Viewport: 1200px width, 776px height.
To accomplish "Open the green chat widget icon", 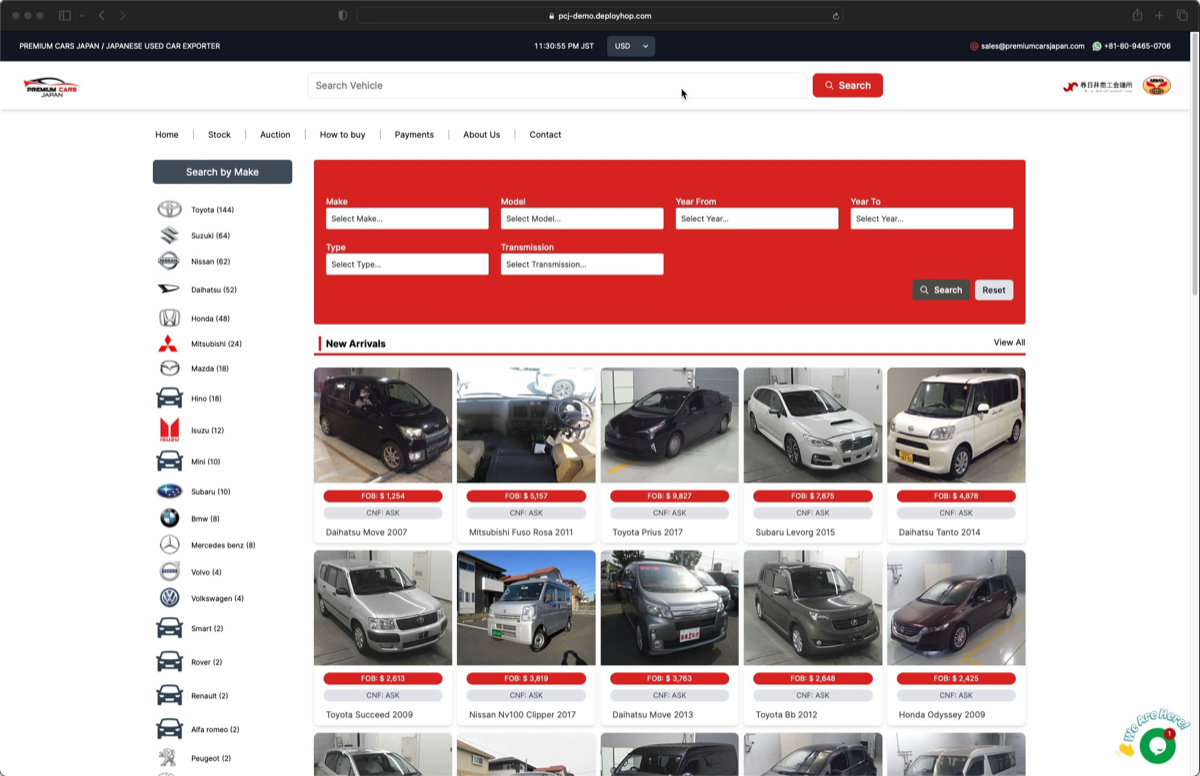I will (1157, 745).
